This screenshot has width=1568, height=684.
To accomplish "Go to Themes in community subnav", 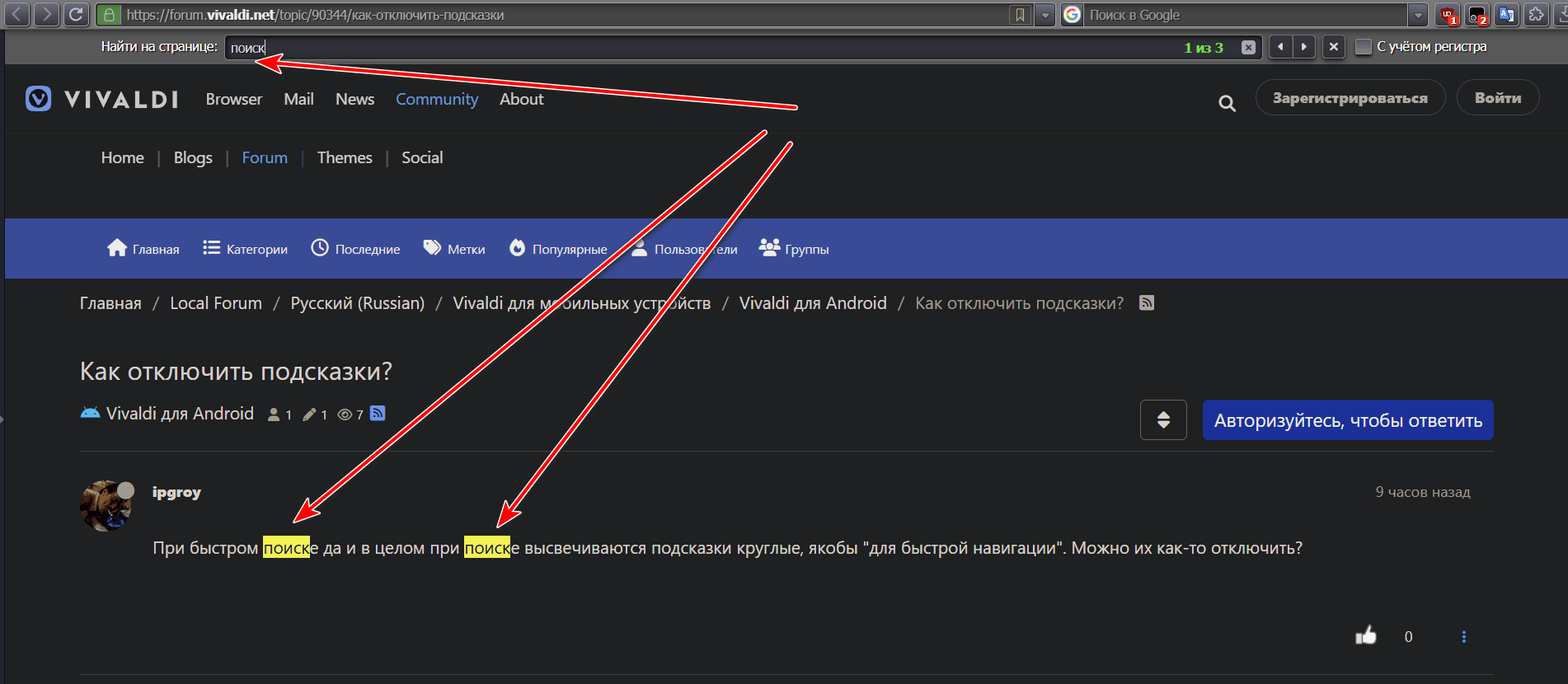I will [x=345, y=157].
